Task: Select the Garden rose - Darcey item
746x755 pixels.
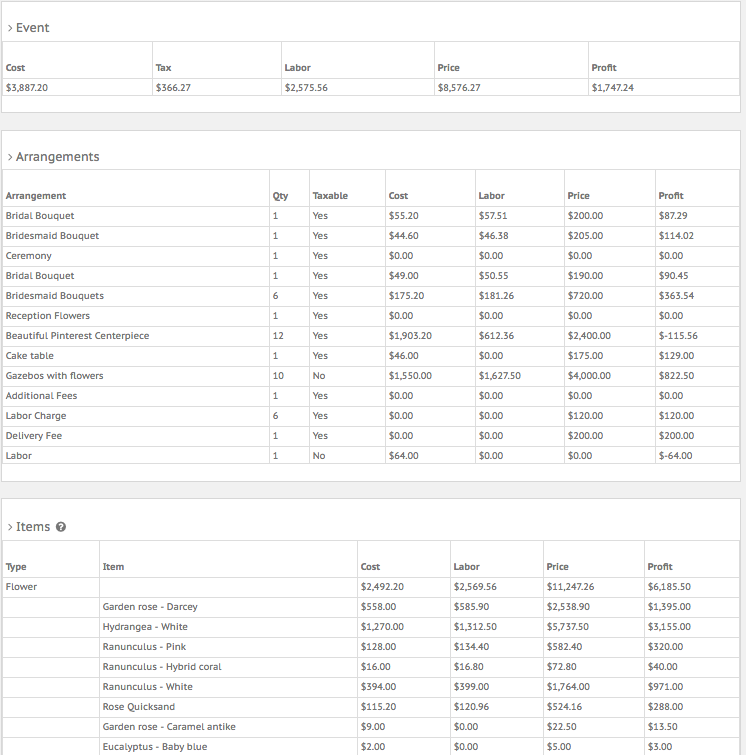Action: [150, 607]
